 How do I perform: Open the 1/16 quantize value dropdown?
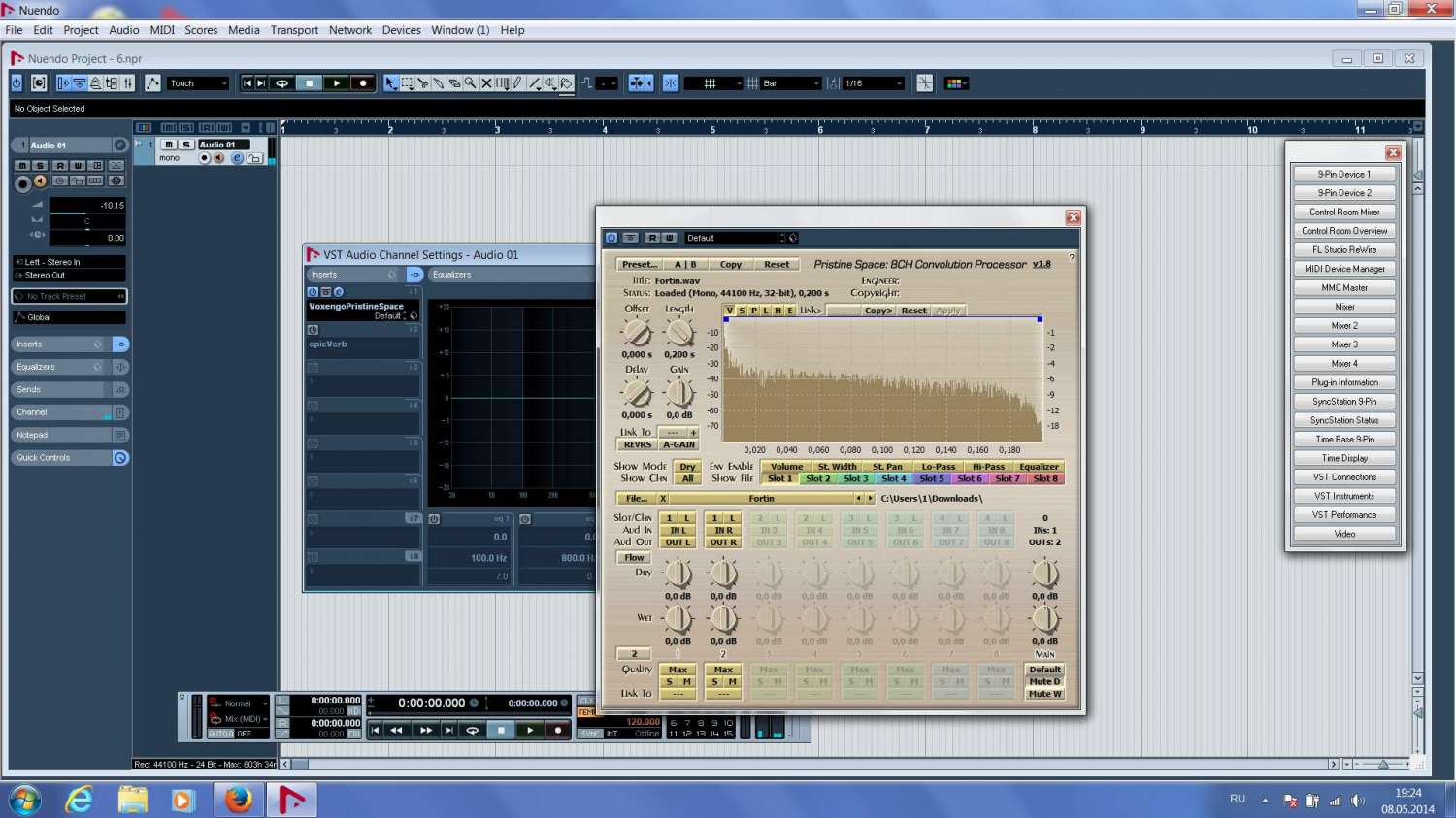coord(874,83)
